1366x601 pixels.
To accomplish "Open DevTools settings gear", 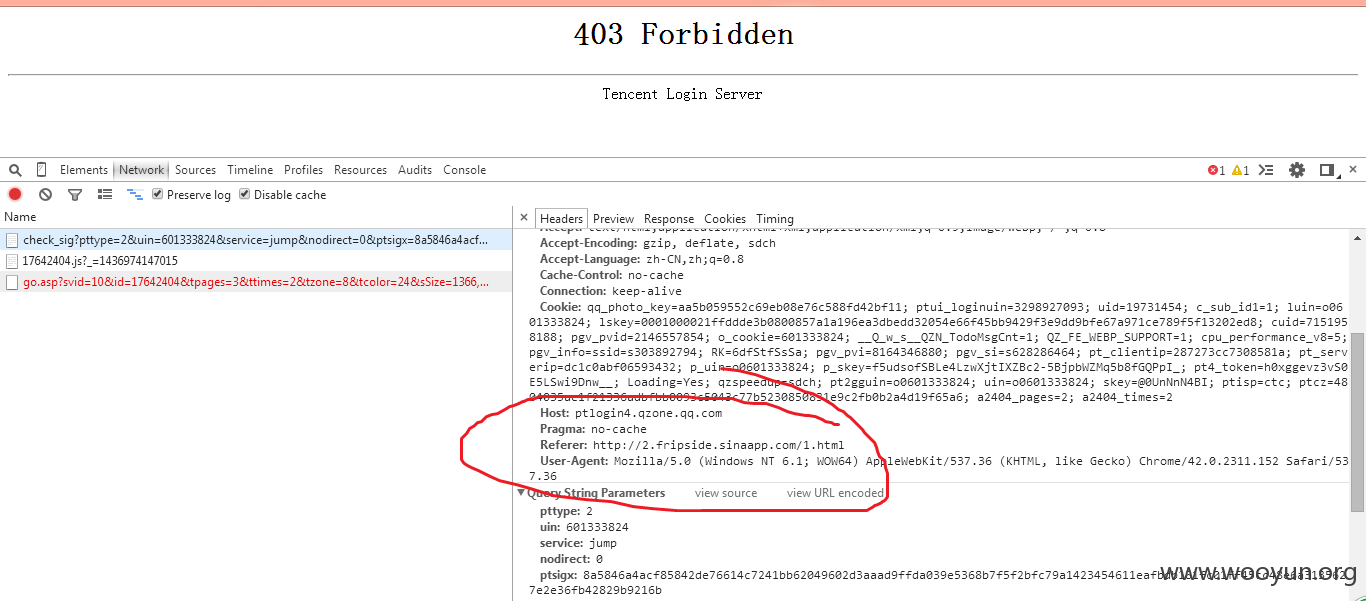I will click(x=1297, y=170).
